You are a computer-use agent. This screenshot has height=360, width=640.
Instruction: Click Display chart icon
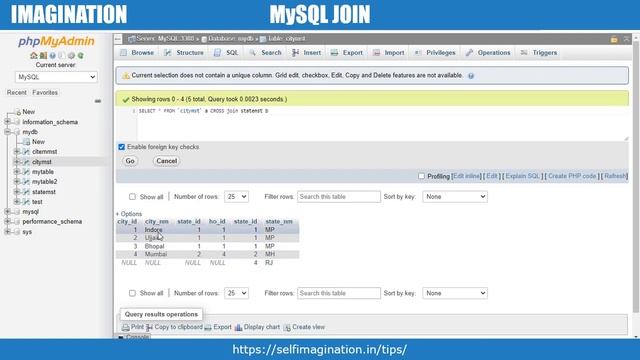(239, 327)
